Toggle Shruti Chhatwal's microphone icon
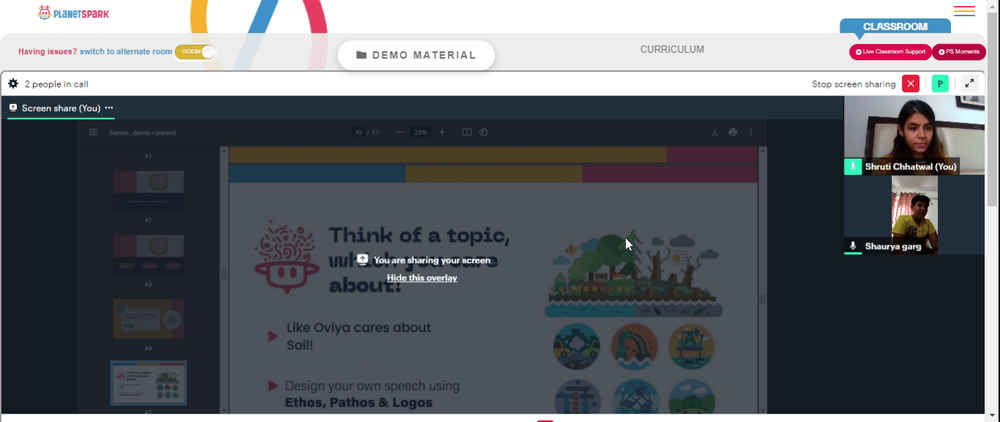 853,166
